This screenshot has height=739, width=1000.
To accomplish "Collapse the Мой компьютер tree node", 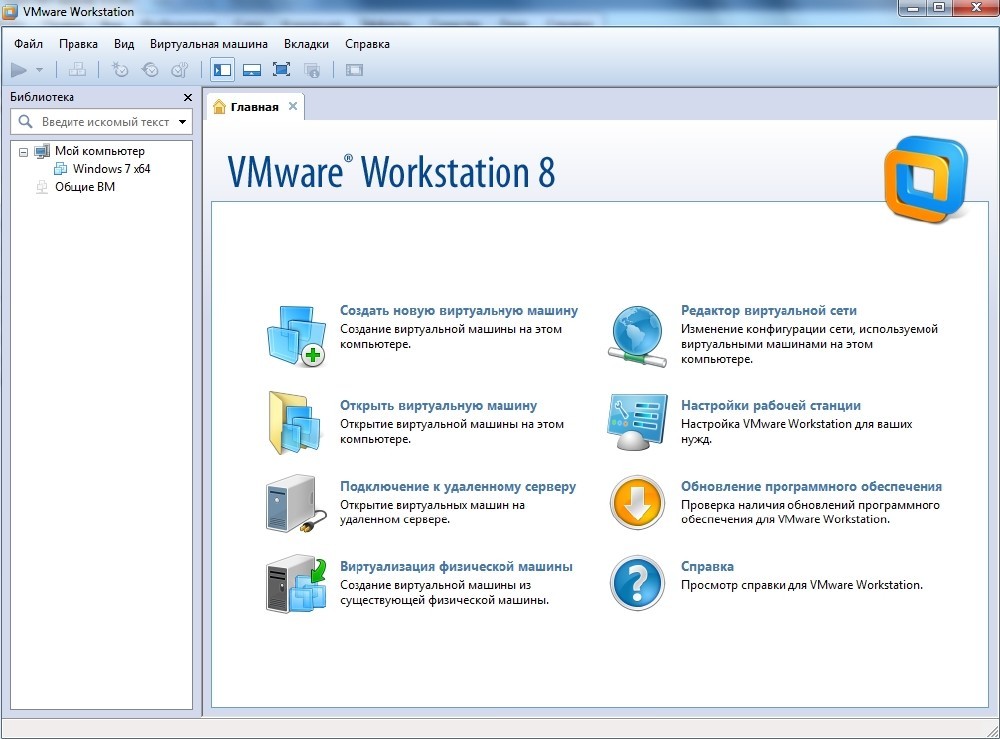I will 24,152.
